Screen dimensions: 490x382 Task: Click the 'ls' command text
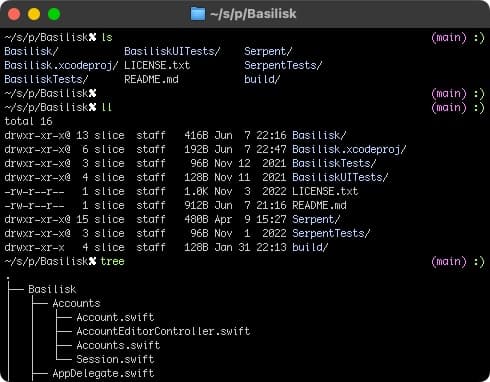[x=107, y=37]
